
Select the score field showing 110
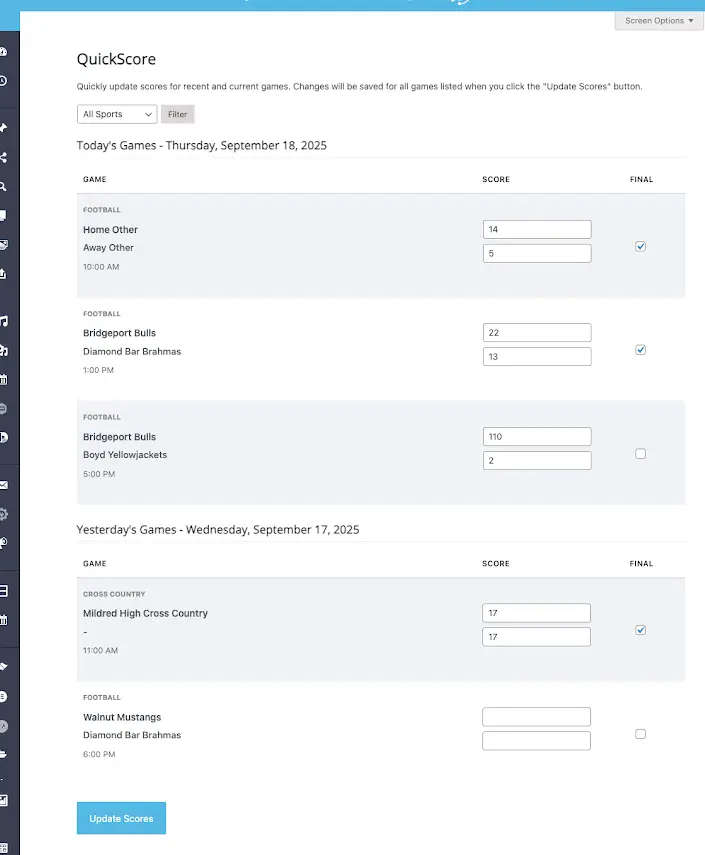click(x=537, y=437)
